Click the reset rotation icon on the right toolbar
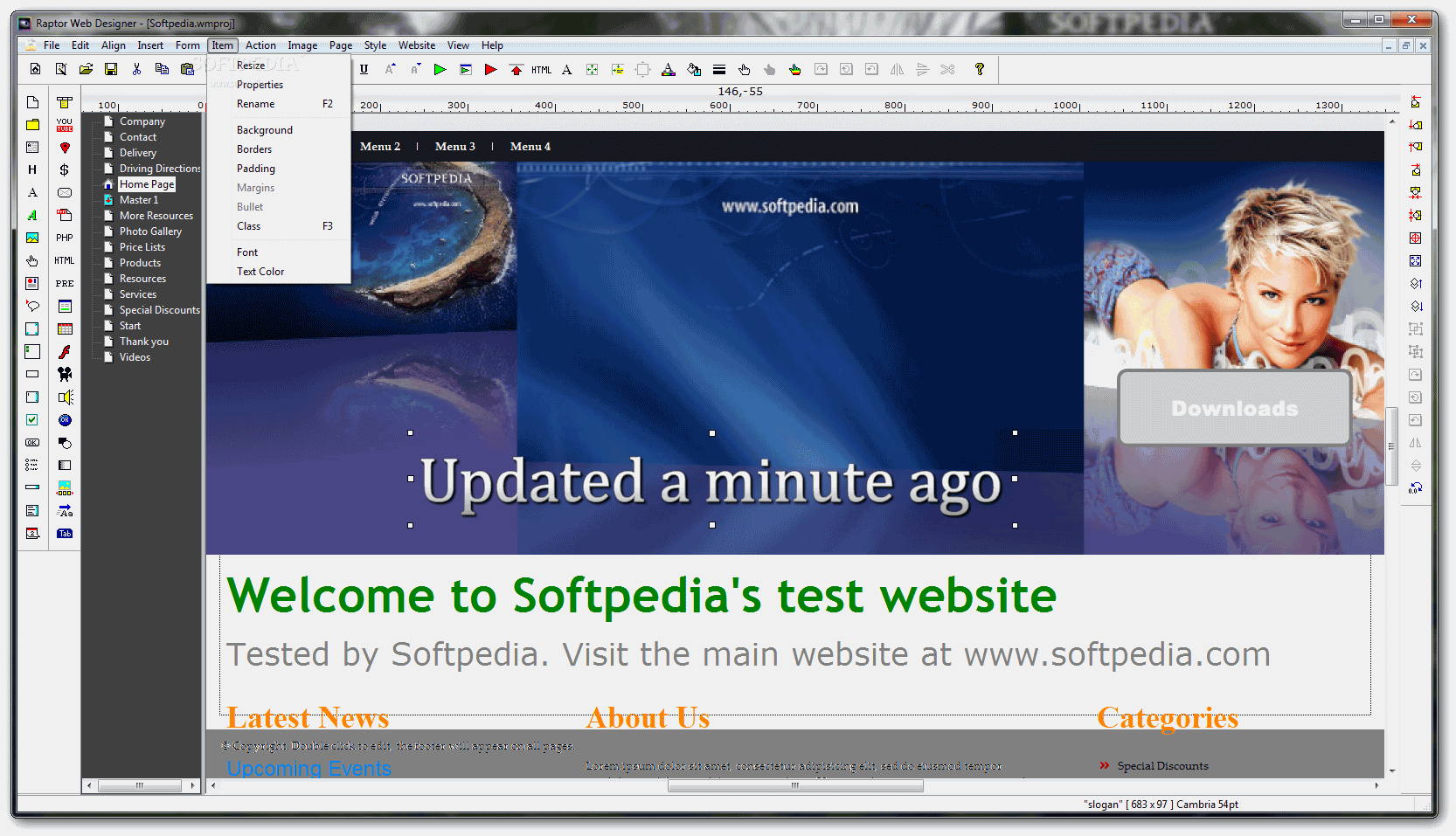This screenshot has height=836, width=1456. coord(1416,487)
